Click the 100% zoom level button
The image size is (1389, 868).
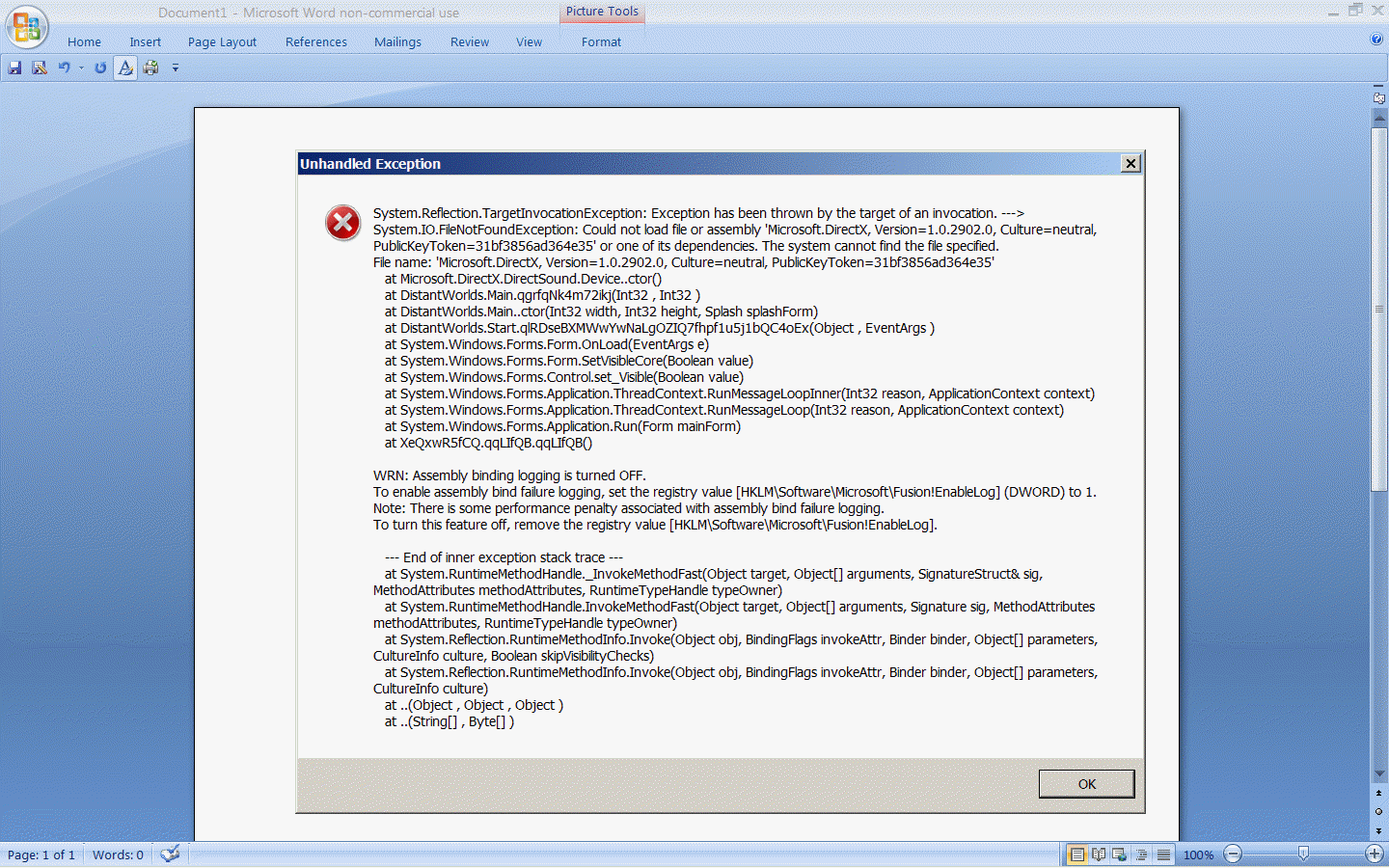pyautogui.click(x=1198, y=854)
